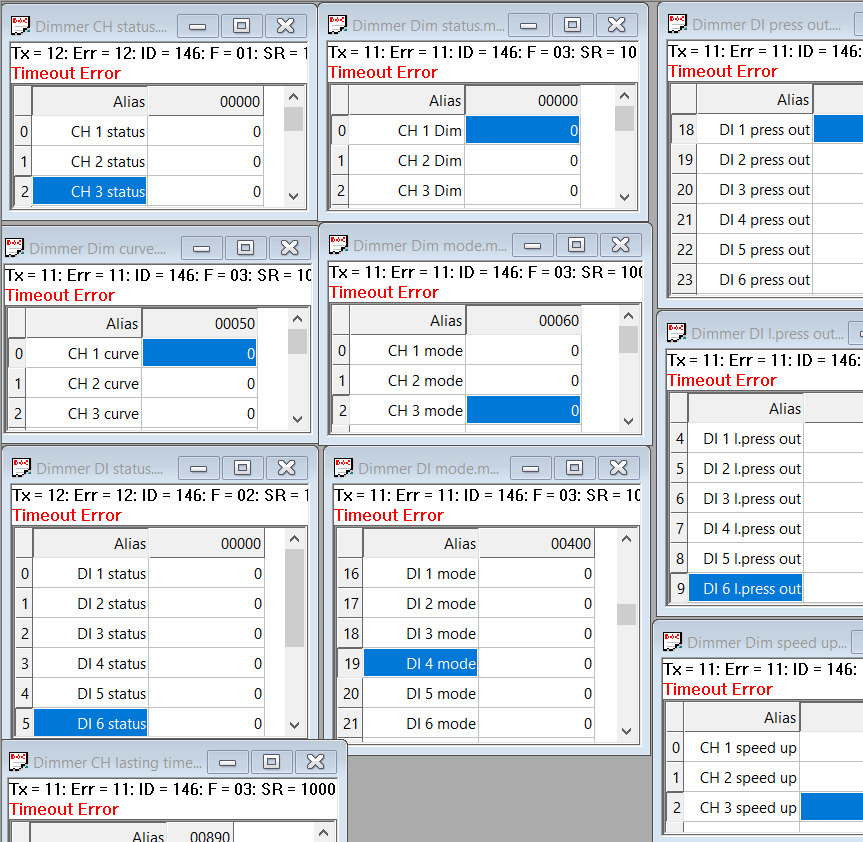Screen dimensions: 863x842
Task: Open the Dimmer Dim curve window icon menu
Action: pos(15,248)
